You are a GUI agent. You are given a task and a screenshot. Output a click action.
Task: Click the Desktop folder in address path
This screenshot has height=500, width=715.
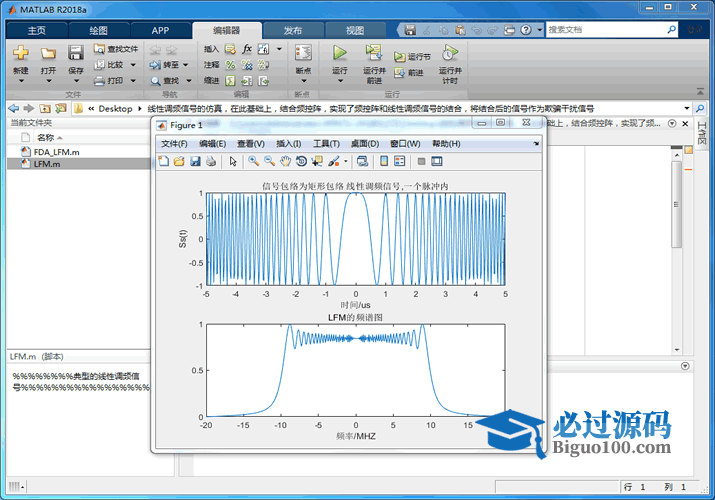[x=115, y=108]
